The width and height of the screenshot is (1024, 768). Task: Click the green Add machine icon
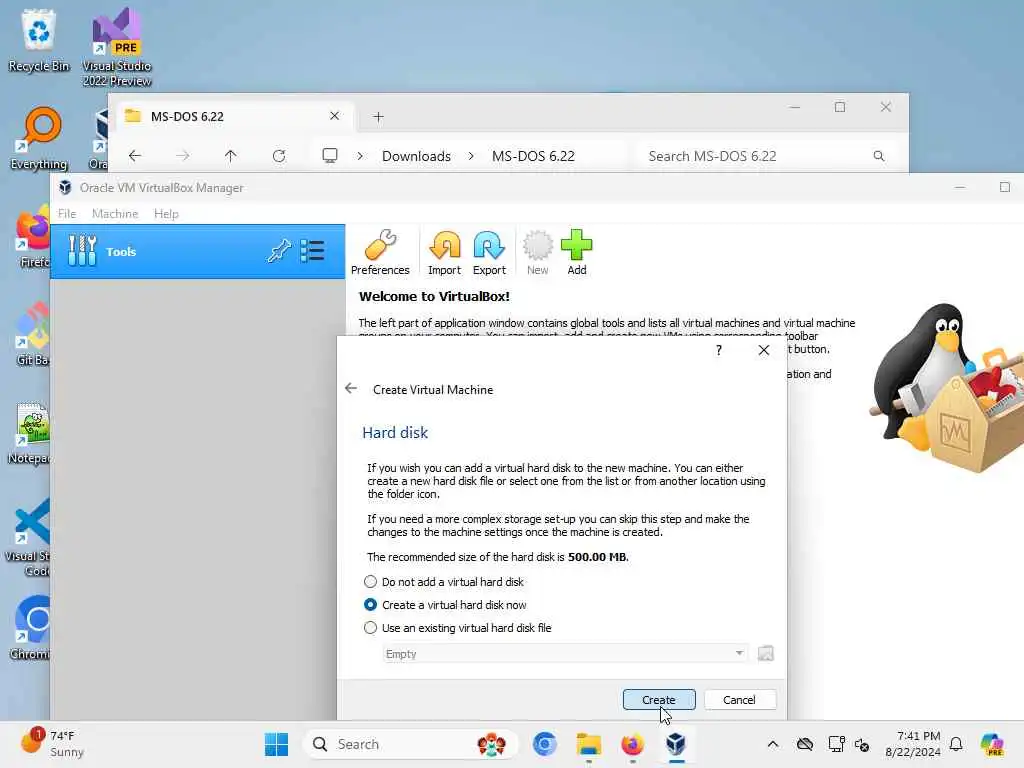[577, 252]
